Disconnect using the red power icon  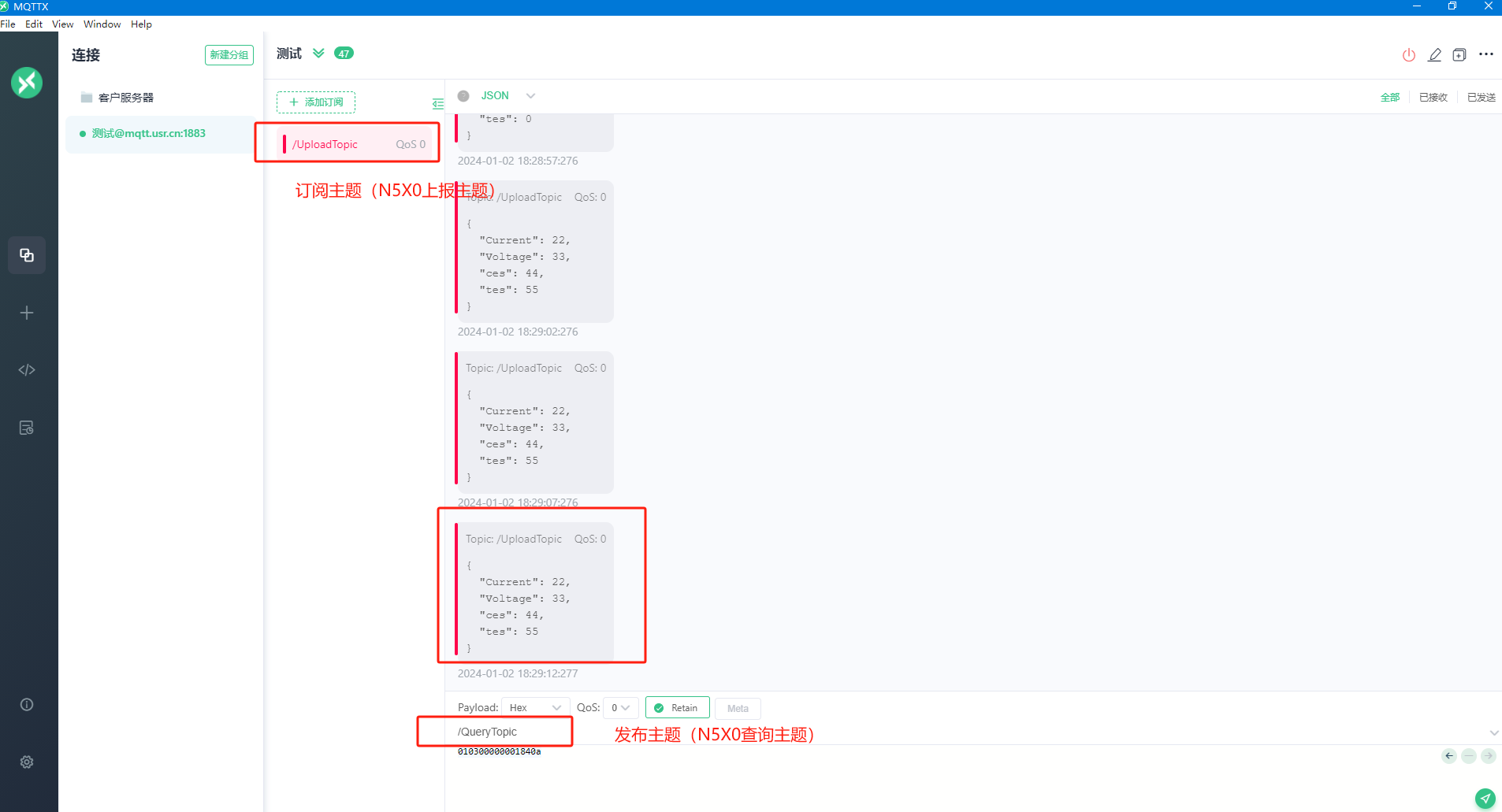[x=1409, y=55]
